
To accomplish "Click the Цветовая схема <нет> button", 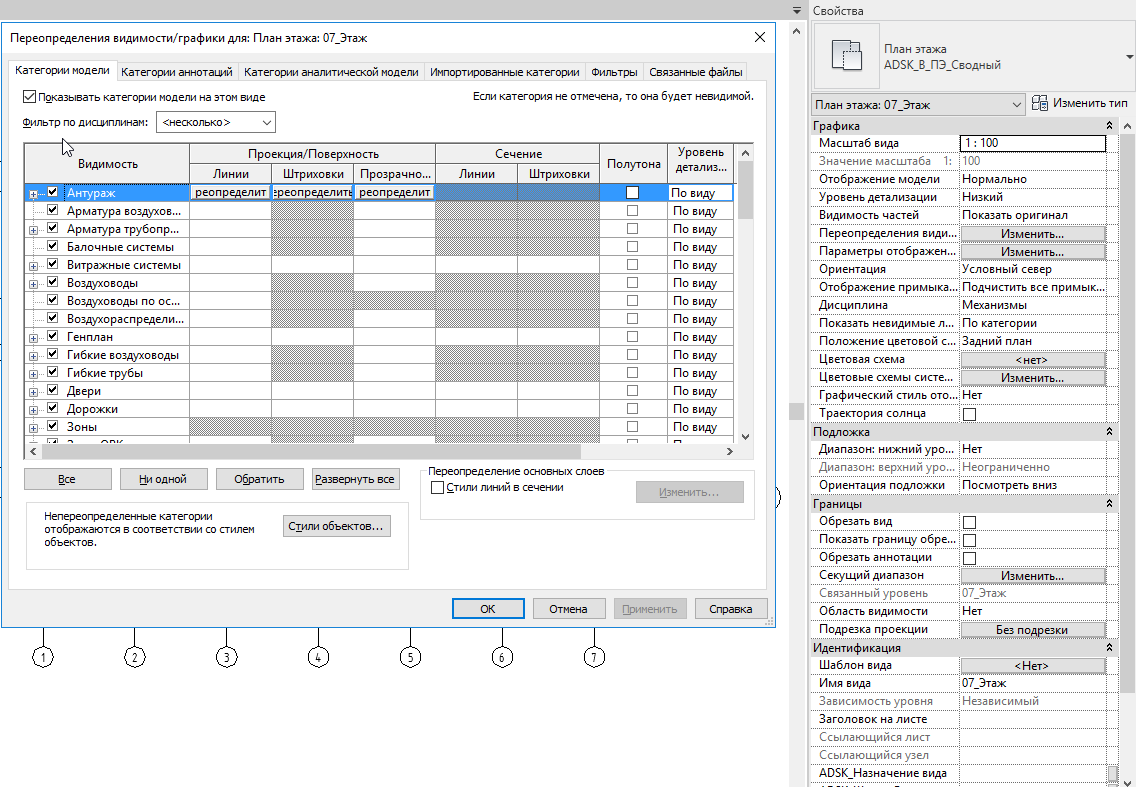I will [1032, 359].
